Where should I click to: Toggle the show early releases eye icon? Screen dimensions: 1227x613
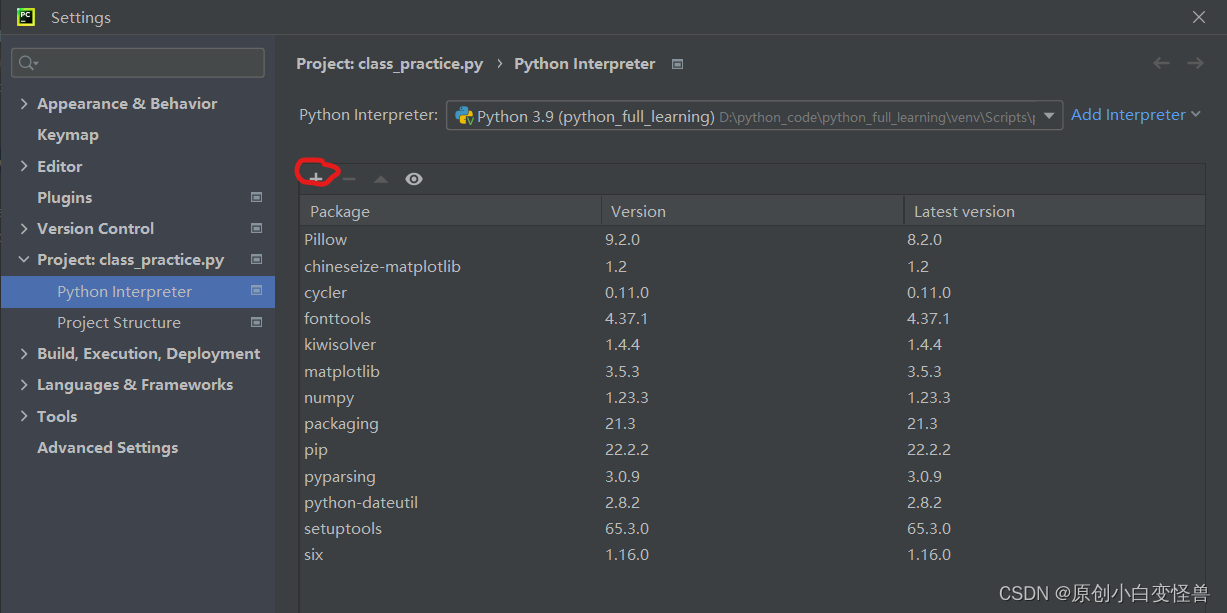414,179
